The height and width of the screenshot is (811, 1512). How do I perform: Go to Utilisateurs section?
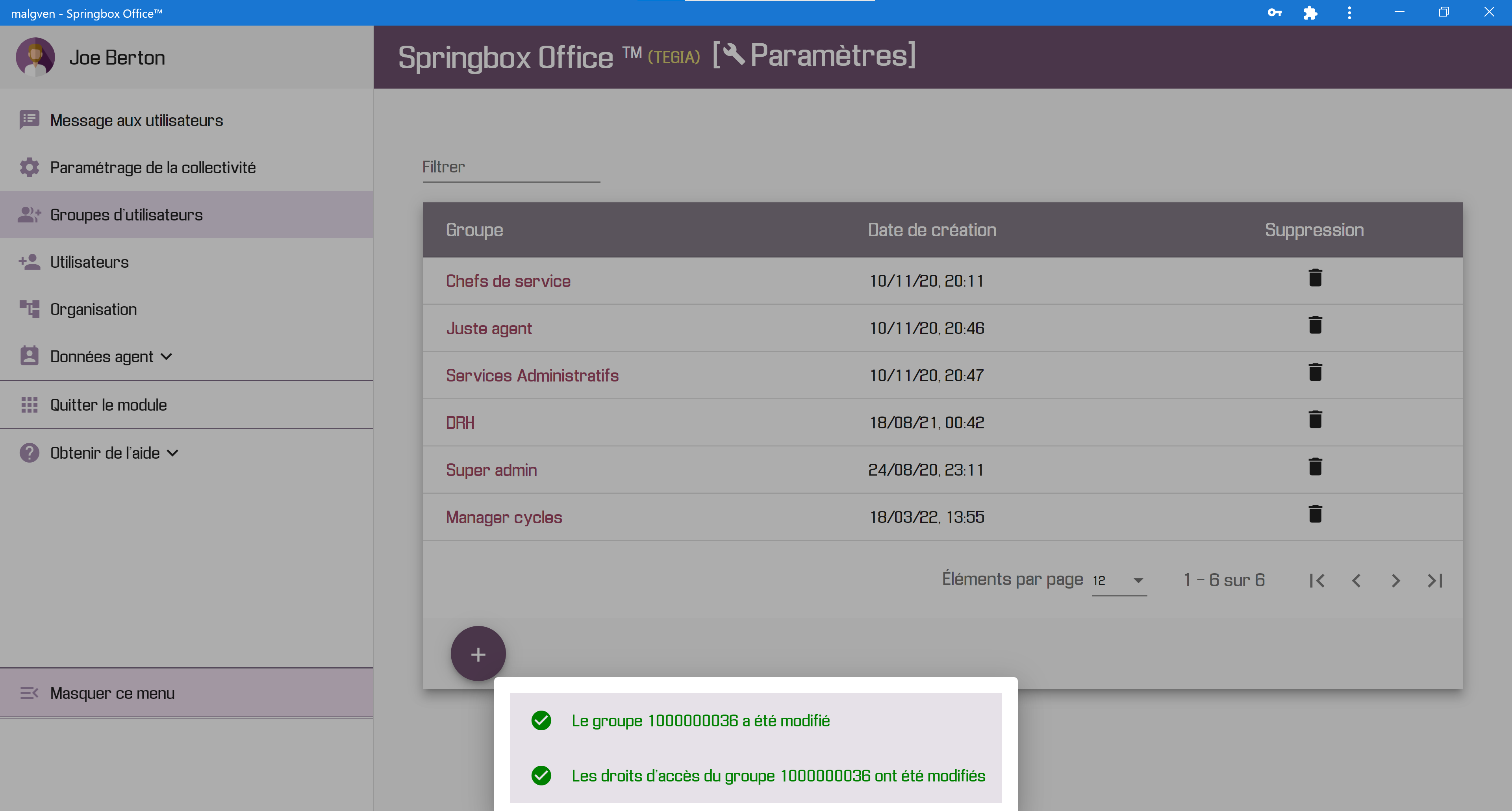187,262
